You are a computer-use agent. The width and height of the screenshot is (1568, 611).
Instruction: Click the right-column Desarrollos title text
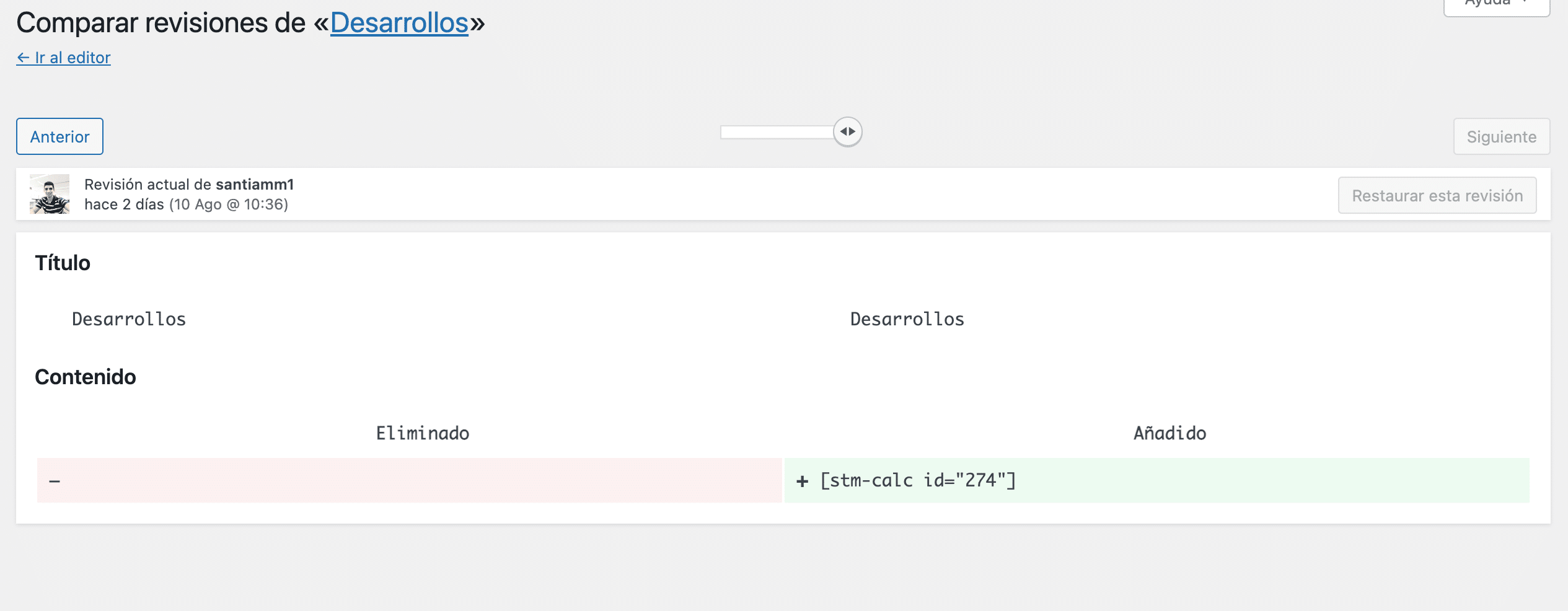pos(907,319)
